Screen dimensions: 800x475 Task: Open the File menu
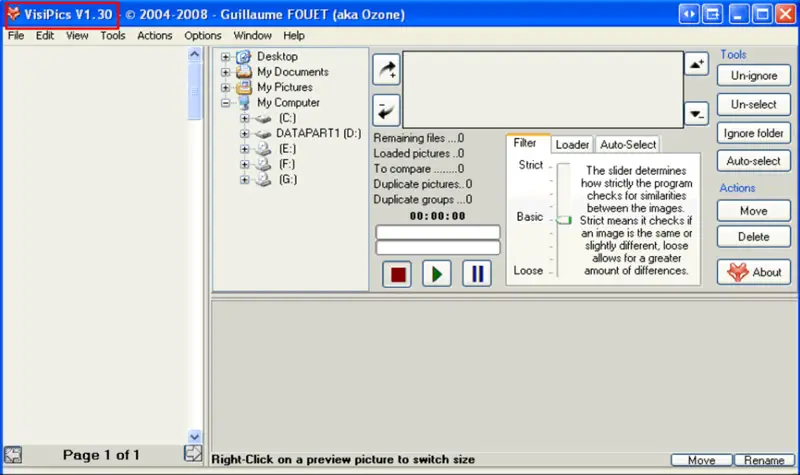16,36
